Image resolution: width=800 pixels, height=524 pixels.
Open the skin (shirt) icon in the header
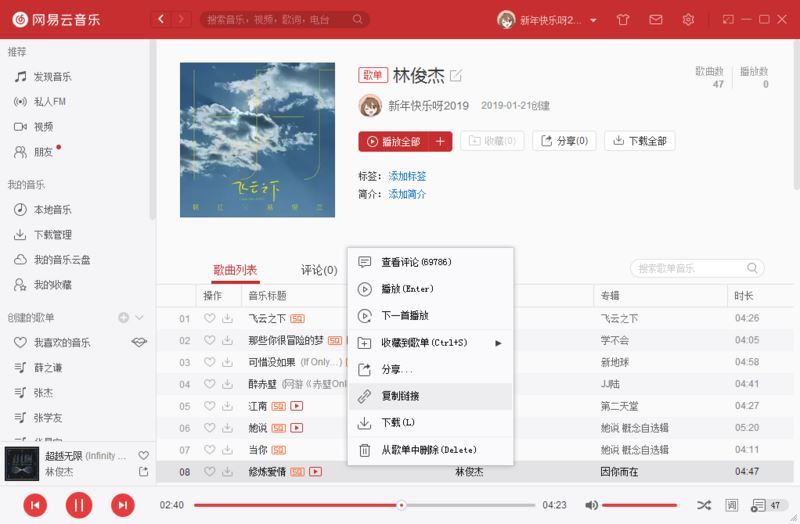click(622, 20)
